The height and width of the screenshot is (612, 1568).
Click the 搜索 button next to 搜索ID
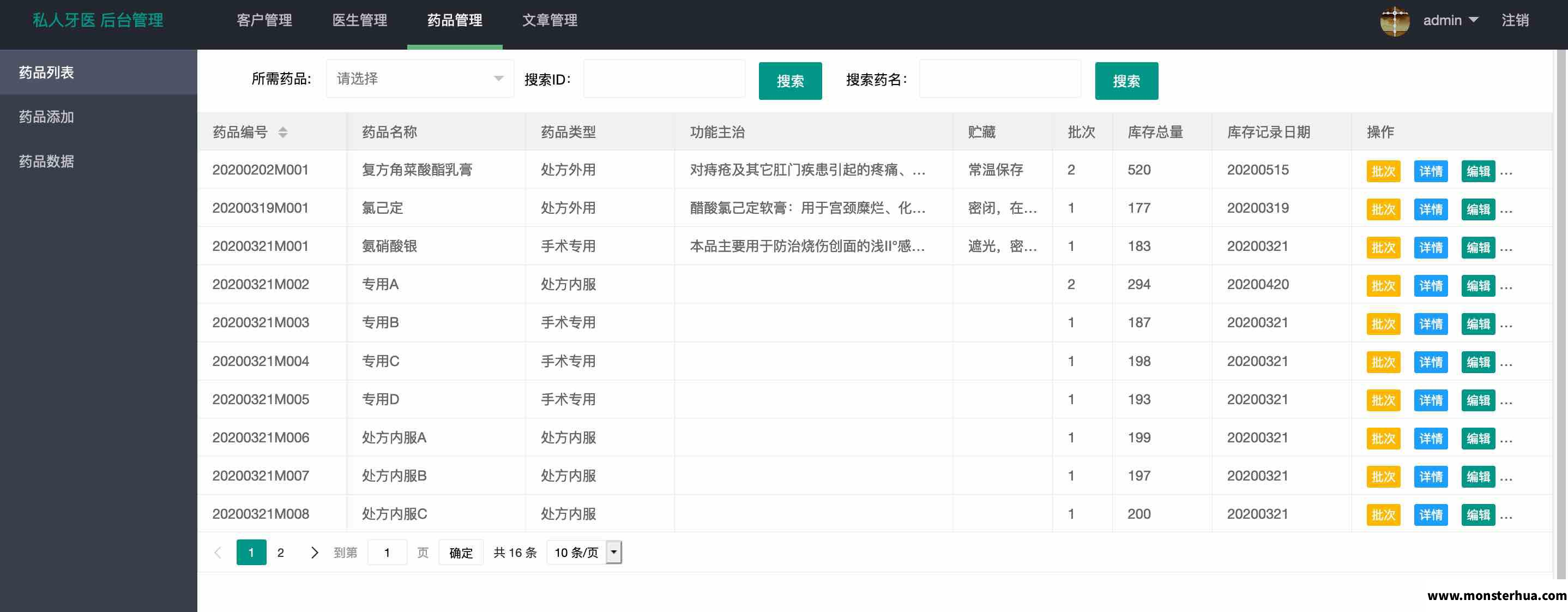pos(790,80)
